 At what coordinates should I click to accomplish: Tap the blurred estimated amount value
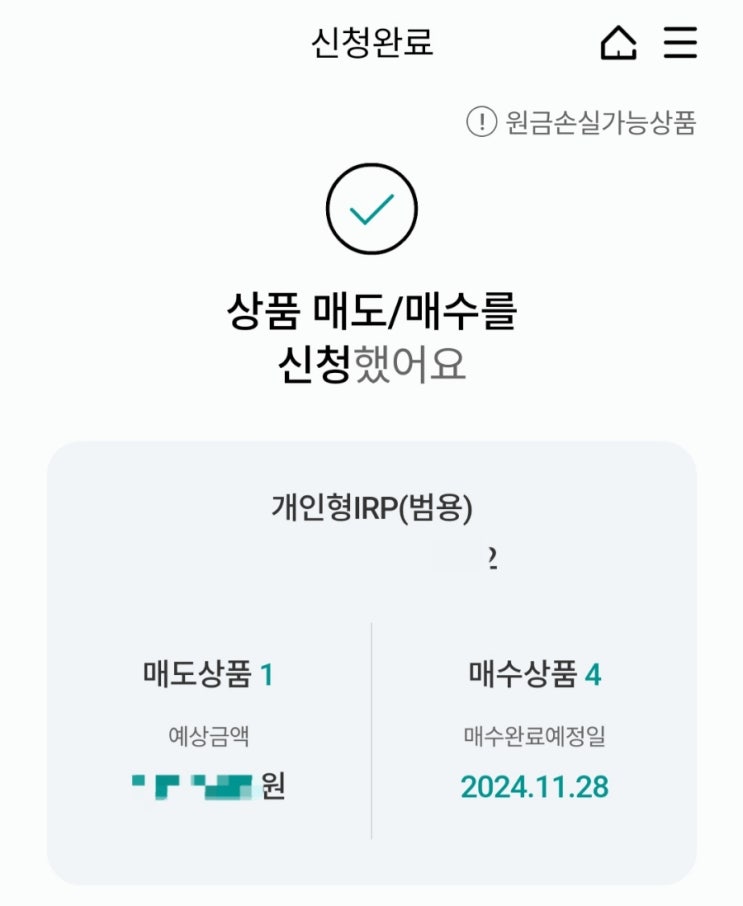(x=191, y=786)
